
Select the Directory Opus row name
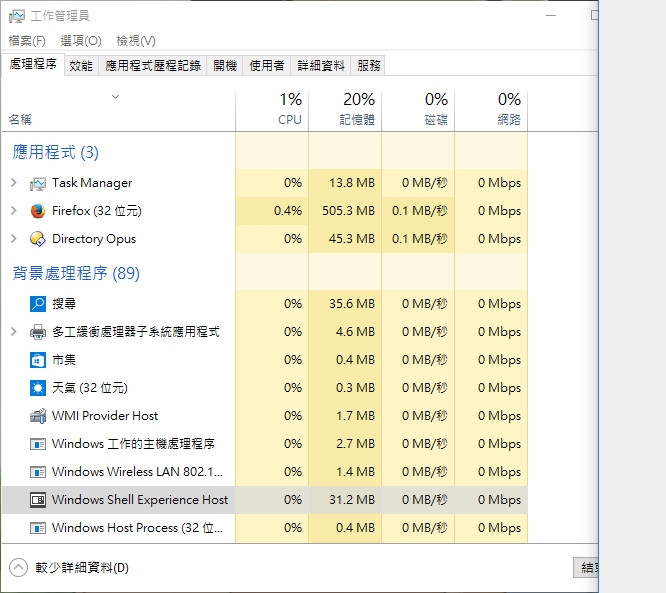[x=94, y=239]
